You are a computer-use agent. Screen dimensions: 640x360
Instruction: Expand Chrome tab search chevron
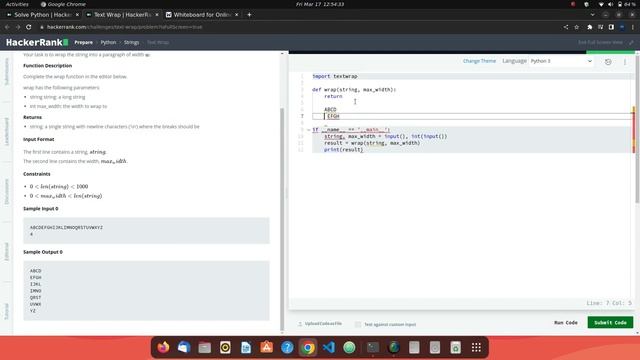(x=592, y=15)
